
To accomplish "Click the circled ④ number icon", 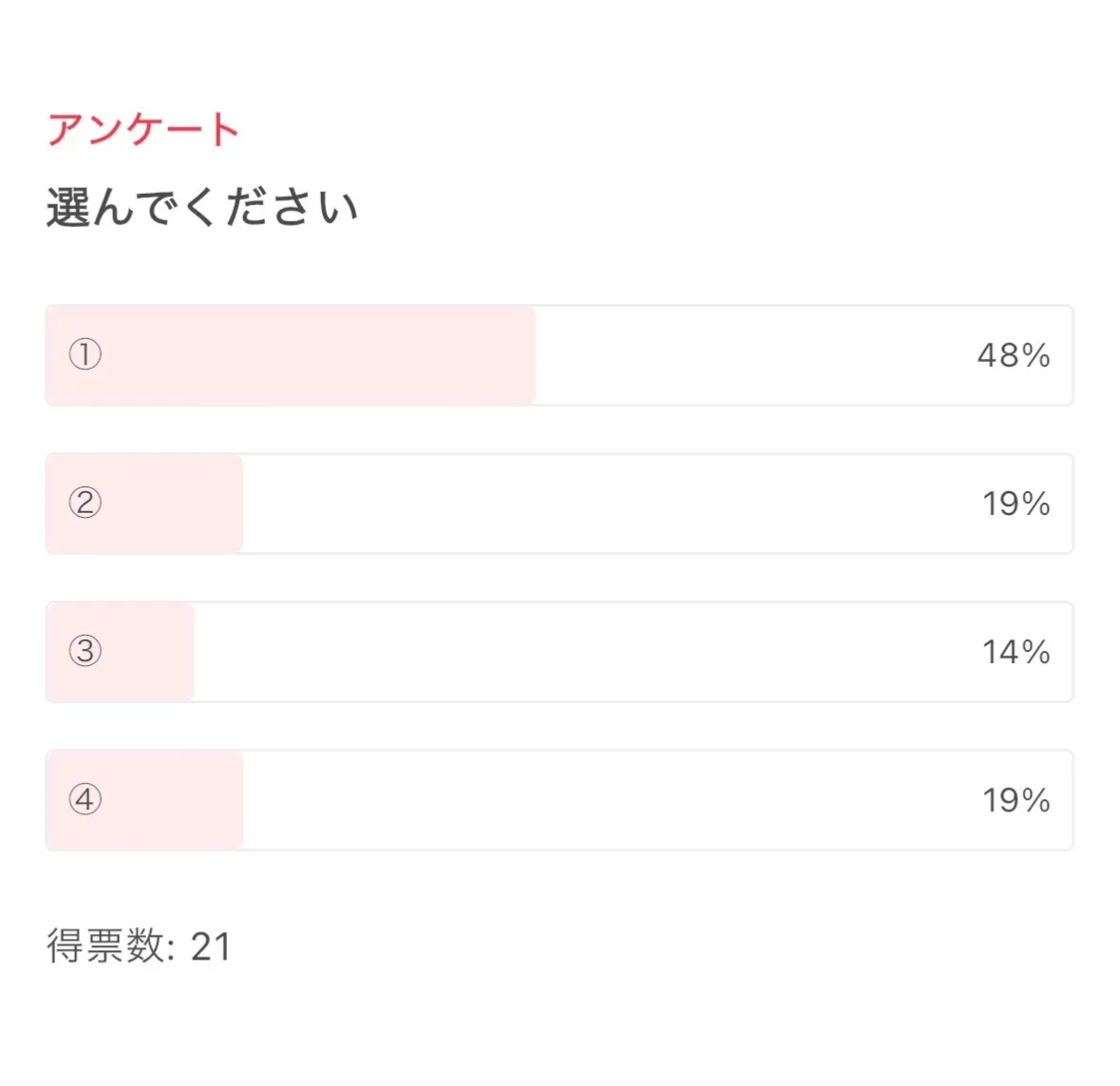I will click(85, 799).
